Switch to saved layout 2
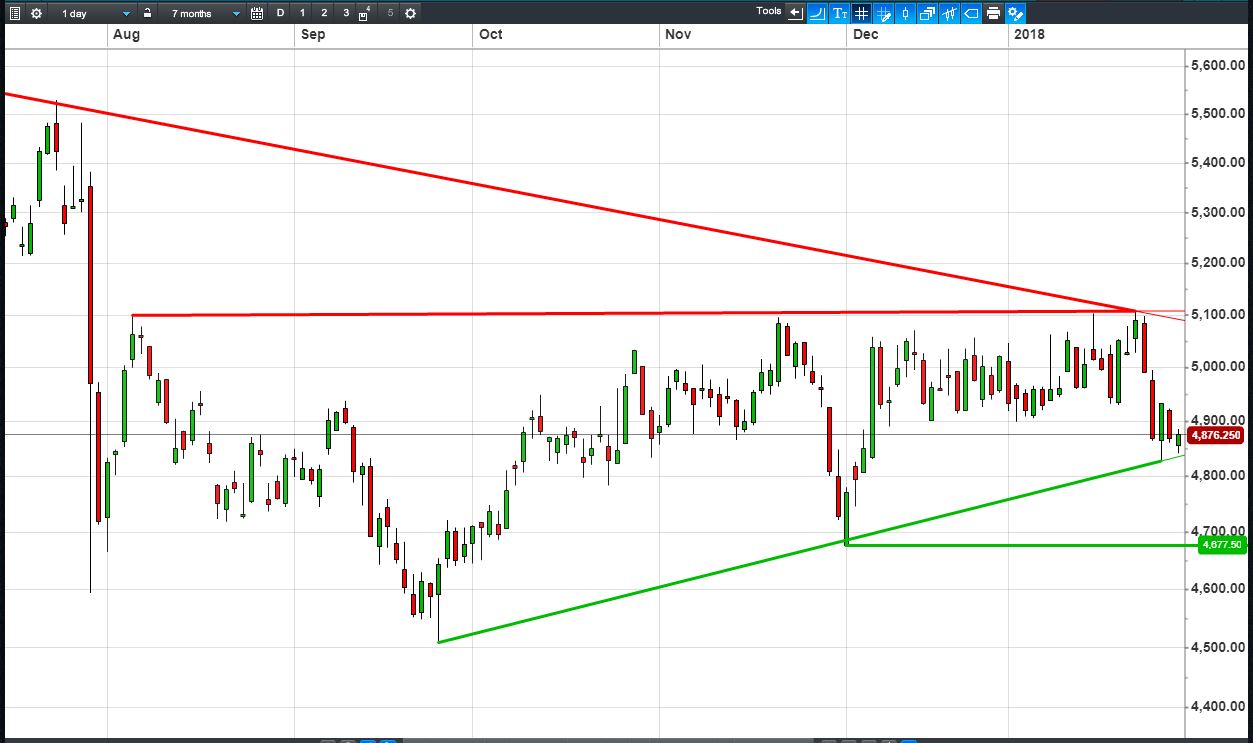 tap(324, 13)
